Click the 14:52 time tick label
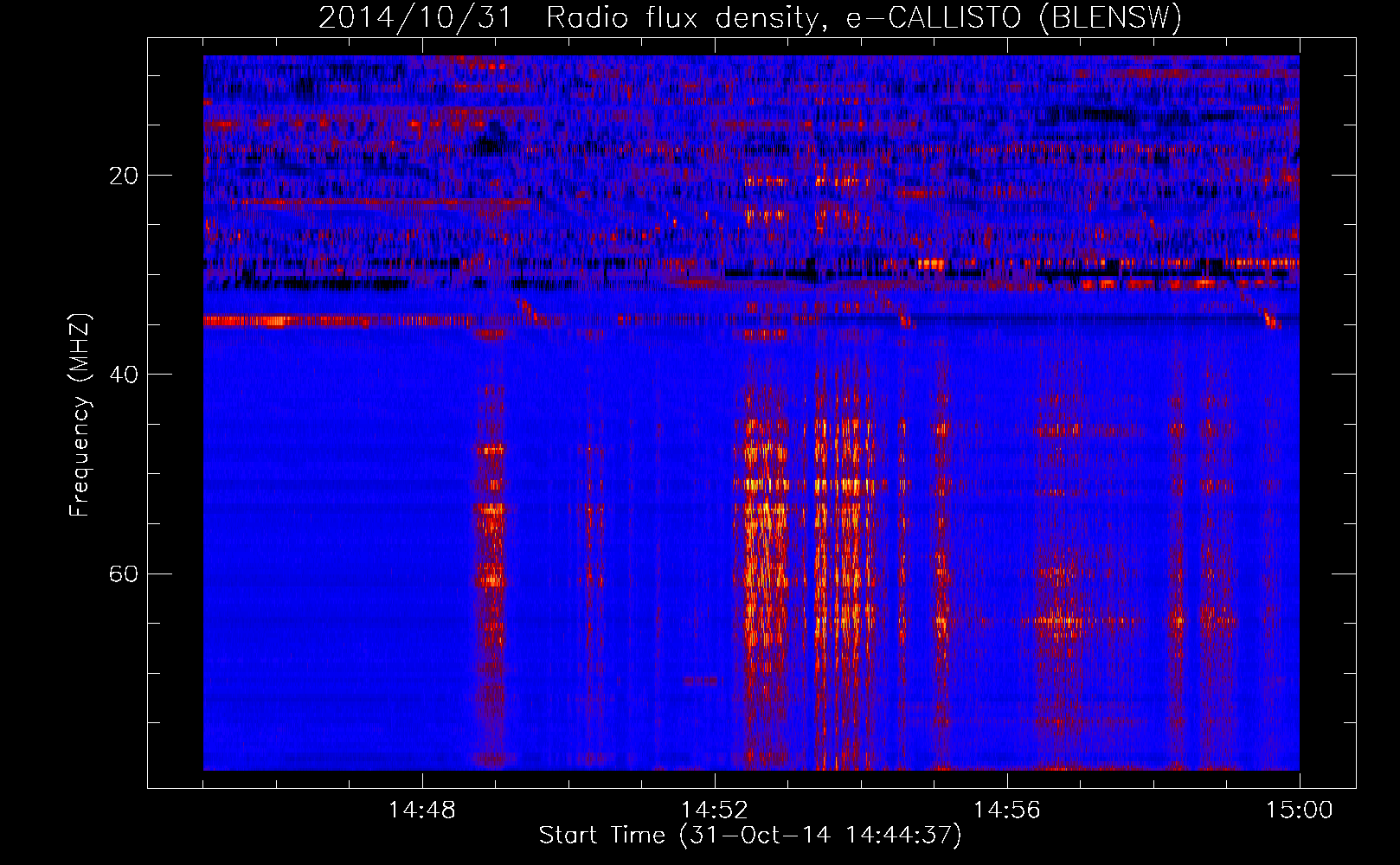The image size is (1400, 865). click(x=715, y=811)
